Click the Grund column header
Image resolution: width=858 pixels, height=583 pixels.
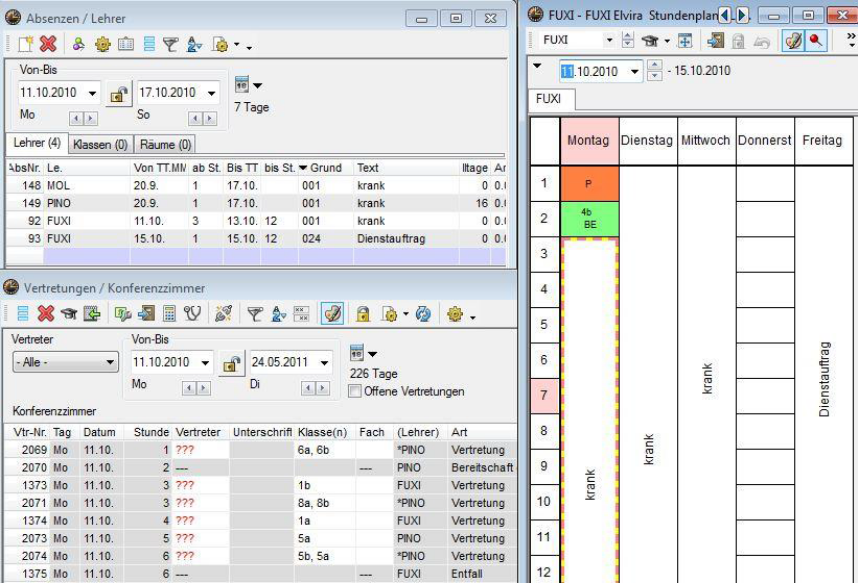(326, 168)
